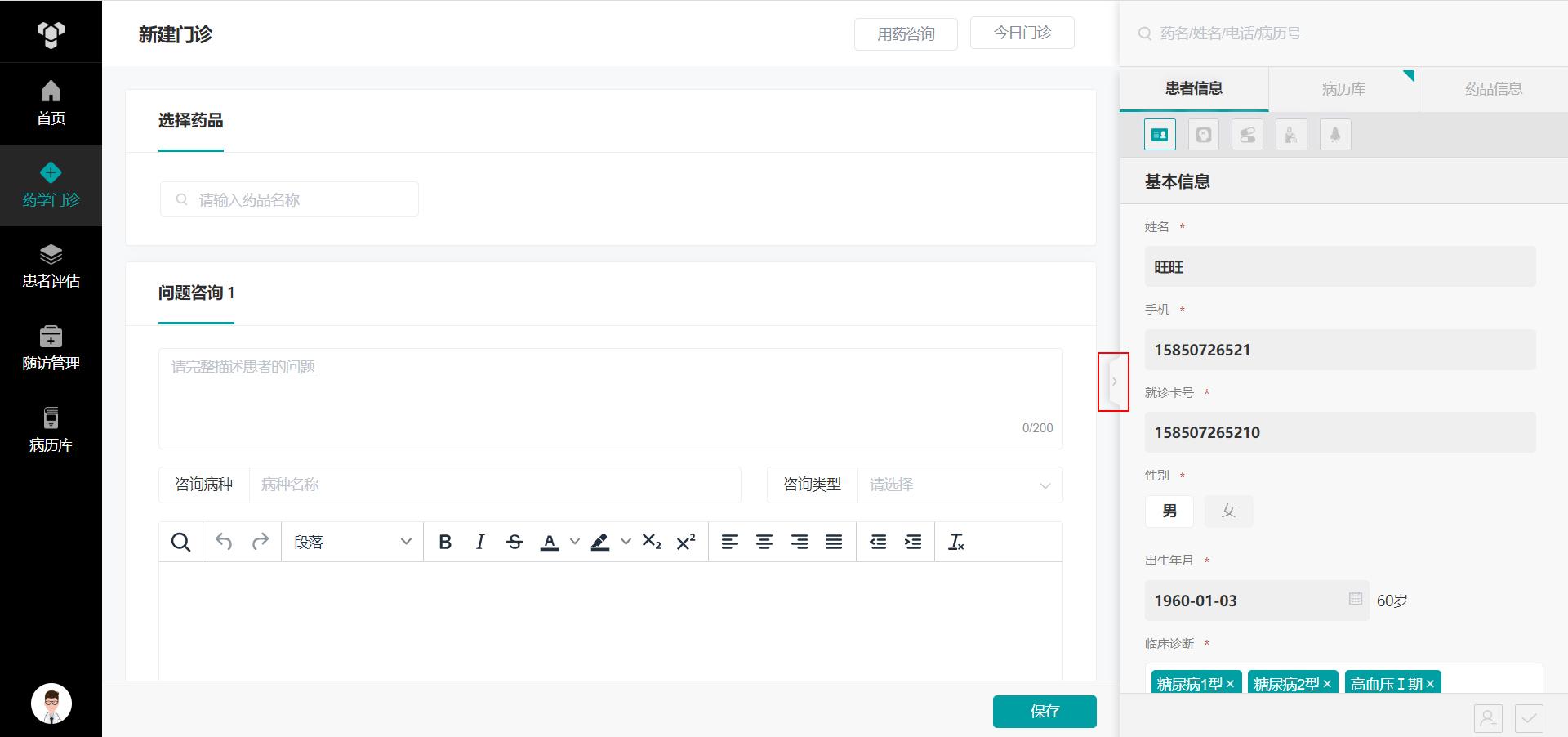
Task: Open the 咨询类型 dropdown
Action: point(960,485)
